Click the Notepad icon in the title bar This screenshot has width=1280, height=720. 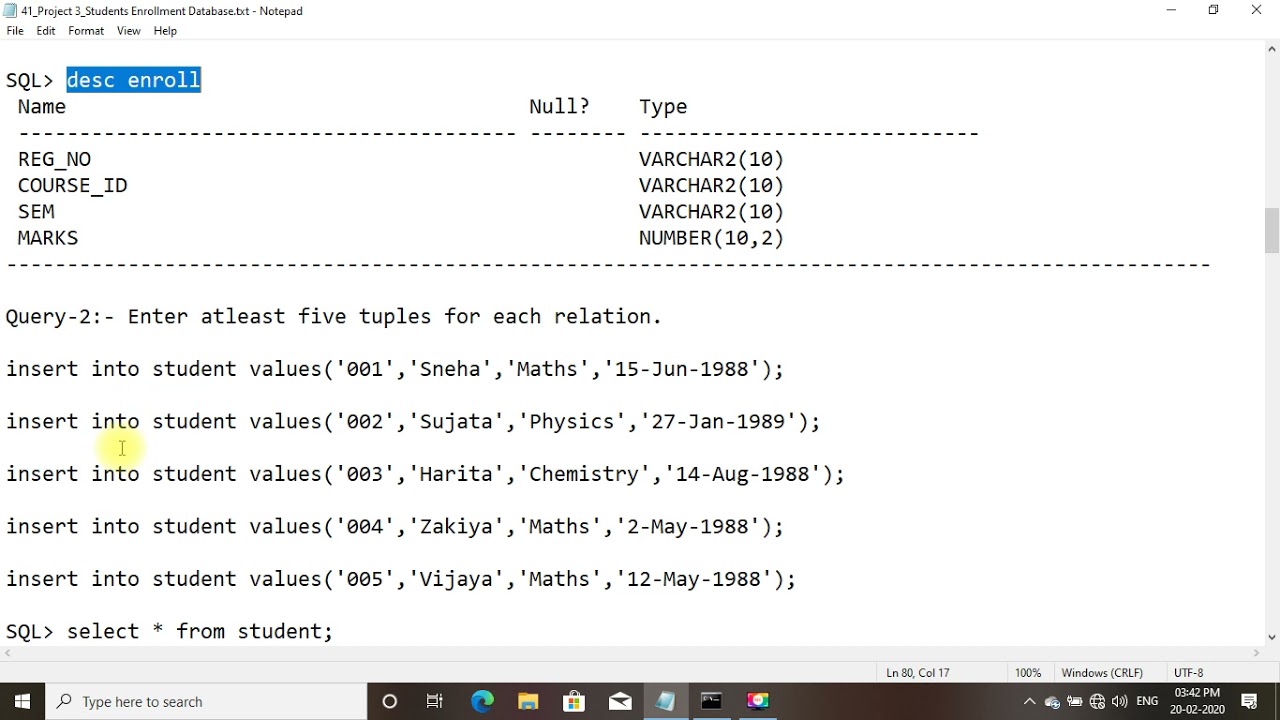click(10, 10)
